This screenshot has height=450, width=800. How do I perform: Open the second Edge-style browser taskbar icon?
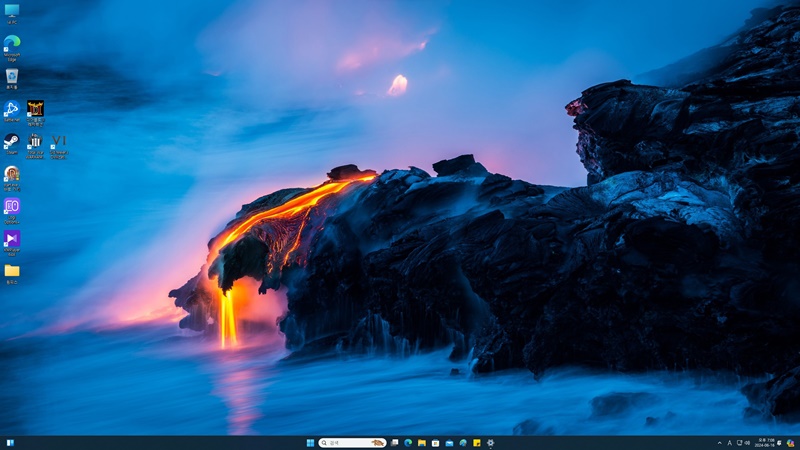tap(463, 443)
